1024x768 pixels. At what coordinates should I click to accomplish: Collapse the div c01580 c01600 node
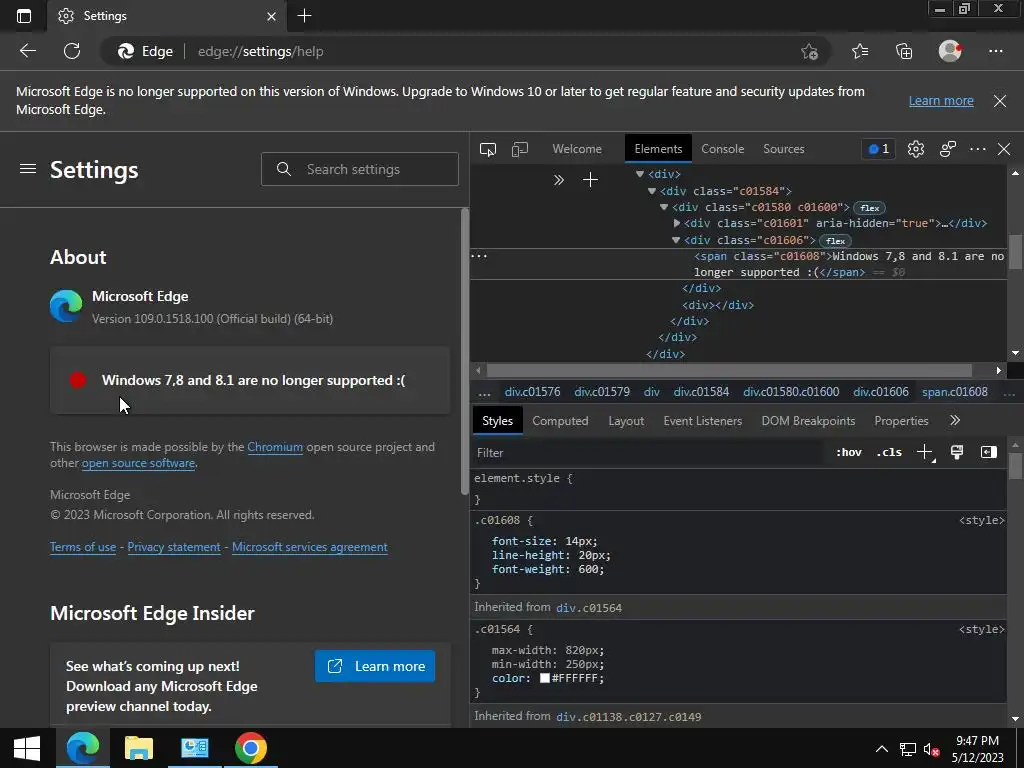point(664,207)
